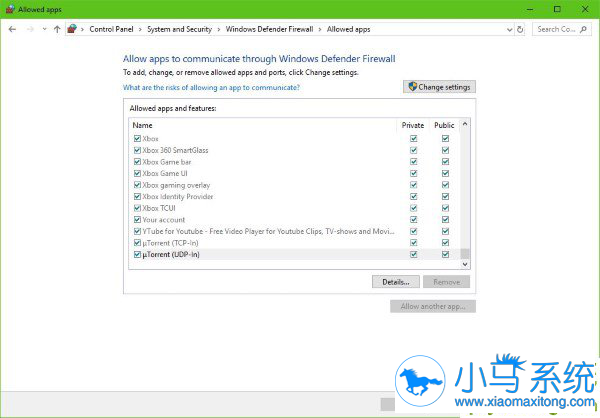The width and height of the screenshot is (600, 418).
Task: Toggle Xbox Game UI checkbox
Action: pyautogui.click(x=137, y=173)
